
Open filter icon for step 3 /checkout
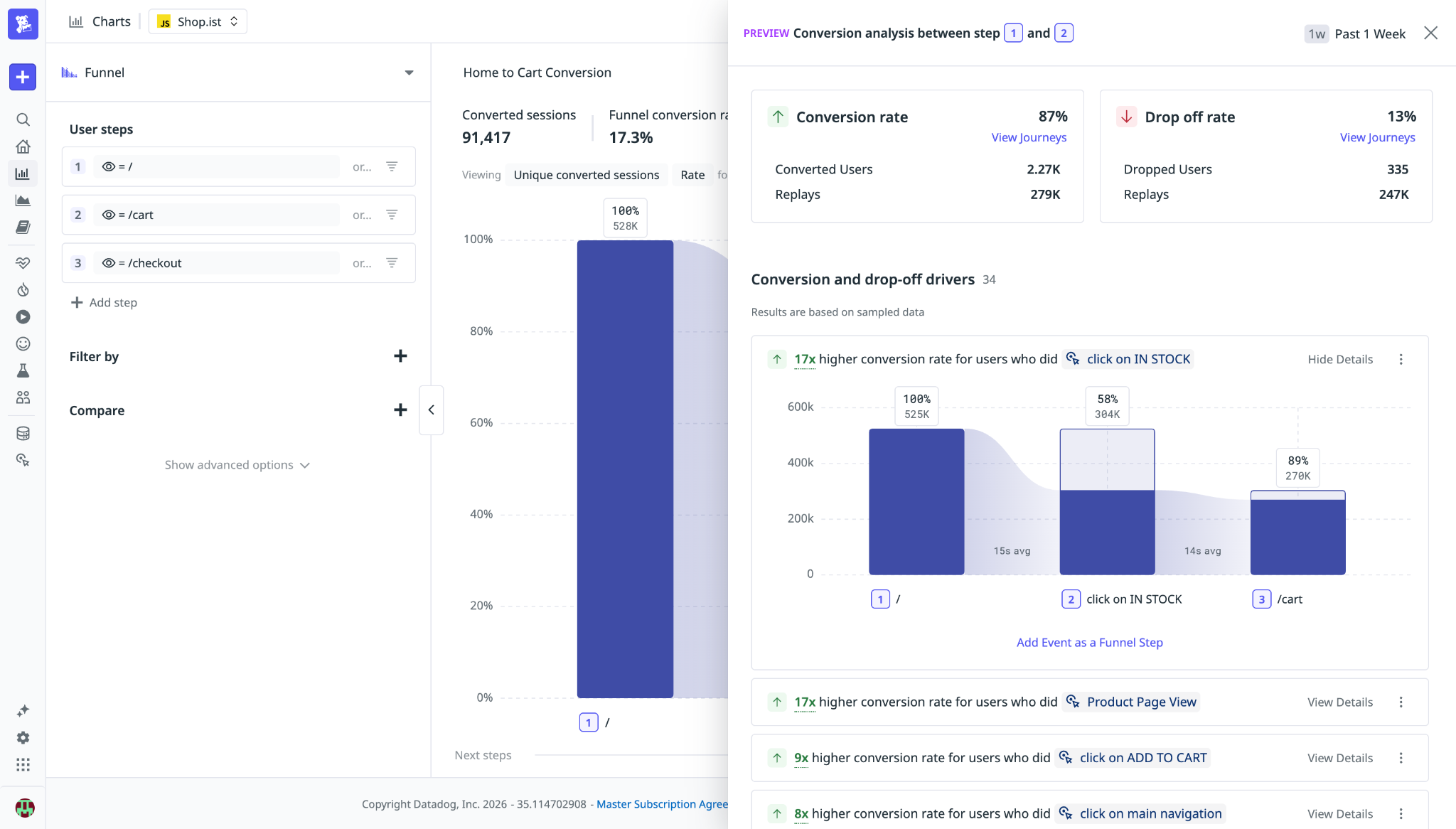392,263
